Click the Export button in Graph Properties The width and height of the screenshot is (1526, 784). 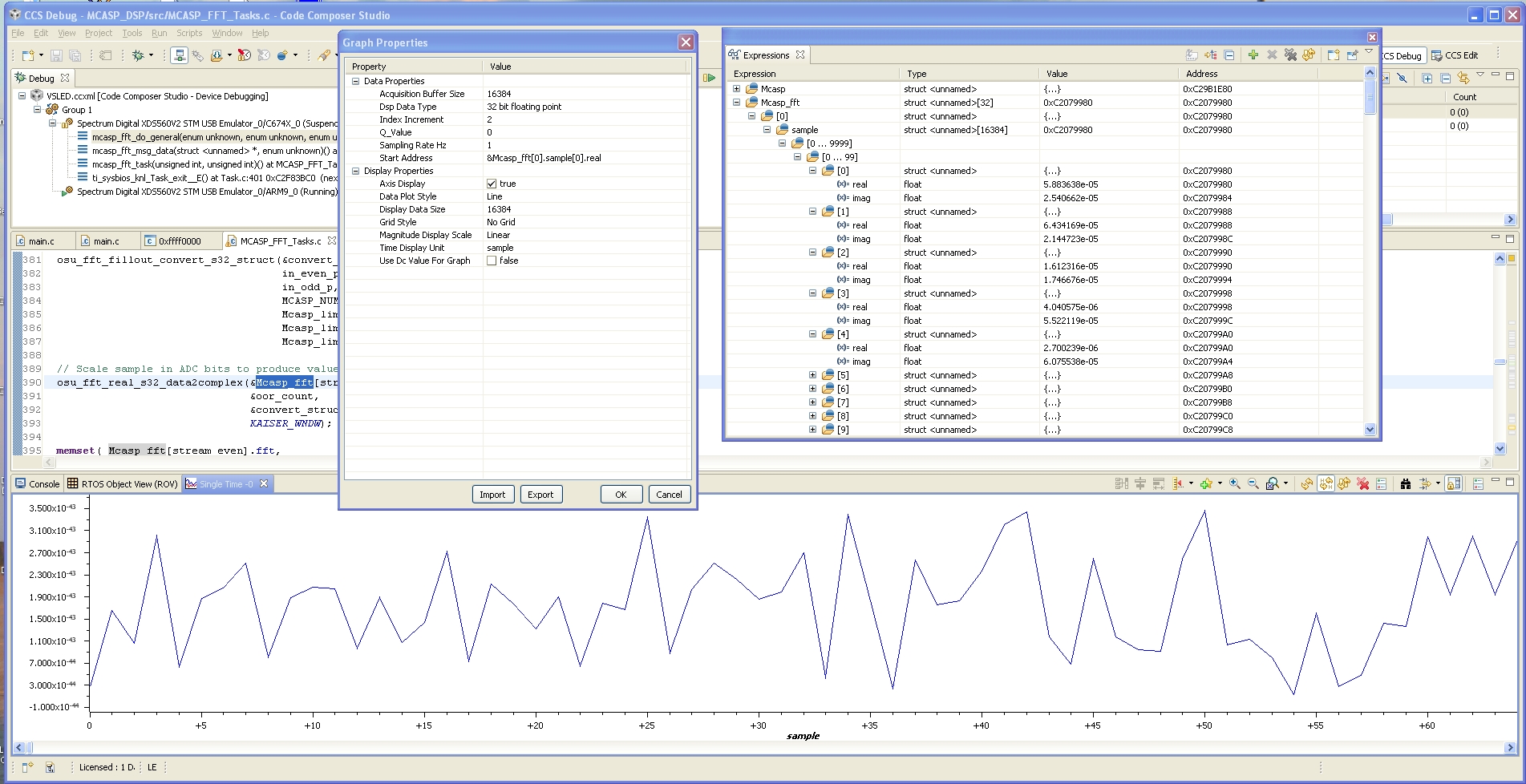[x=540, y=495]
